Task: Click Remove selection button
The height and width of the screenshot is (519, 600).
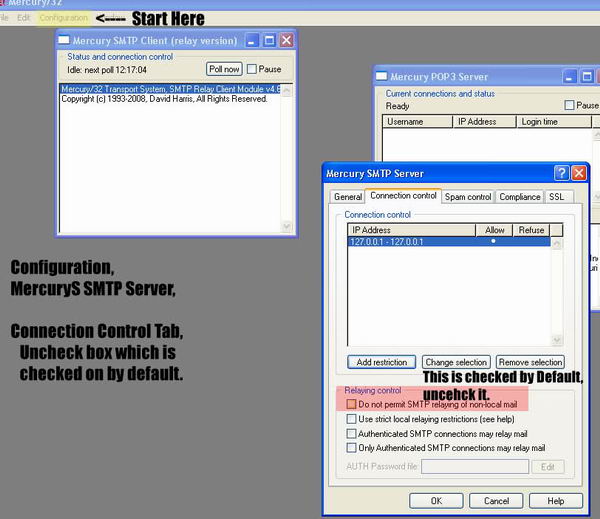Action: 530,362
